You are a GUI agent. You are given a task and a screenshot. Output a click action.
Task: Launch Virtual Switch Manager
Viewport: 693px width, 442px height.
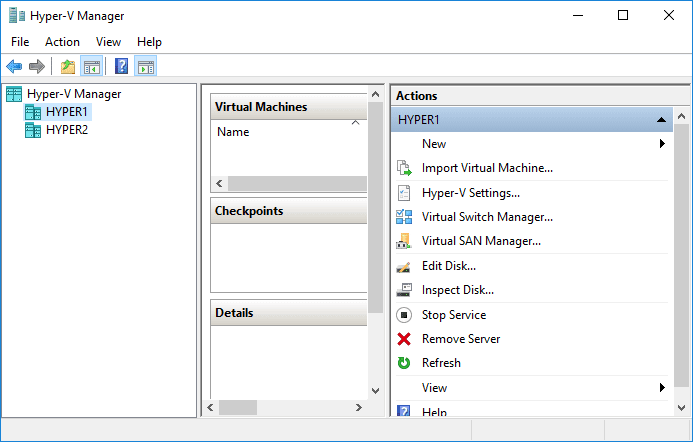487,217
